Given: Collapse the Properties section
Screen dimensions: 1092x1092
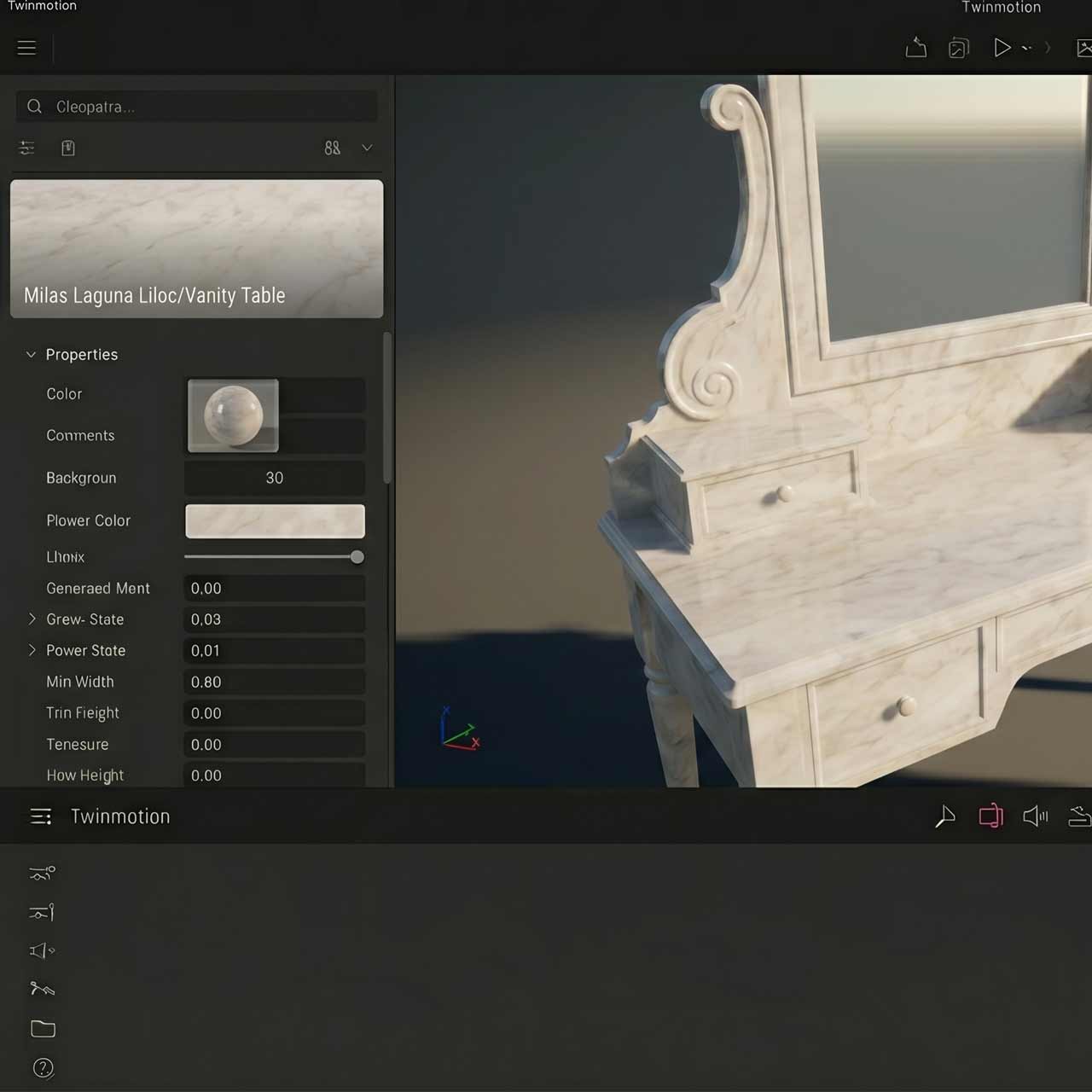Looking at the screenshot, I should coord(31,354).
